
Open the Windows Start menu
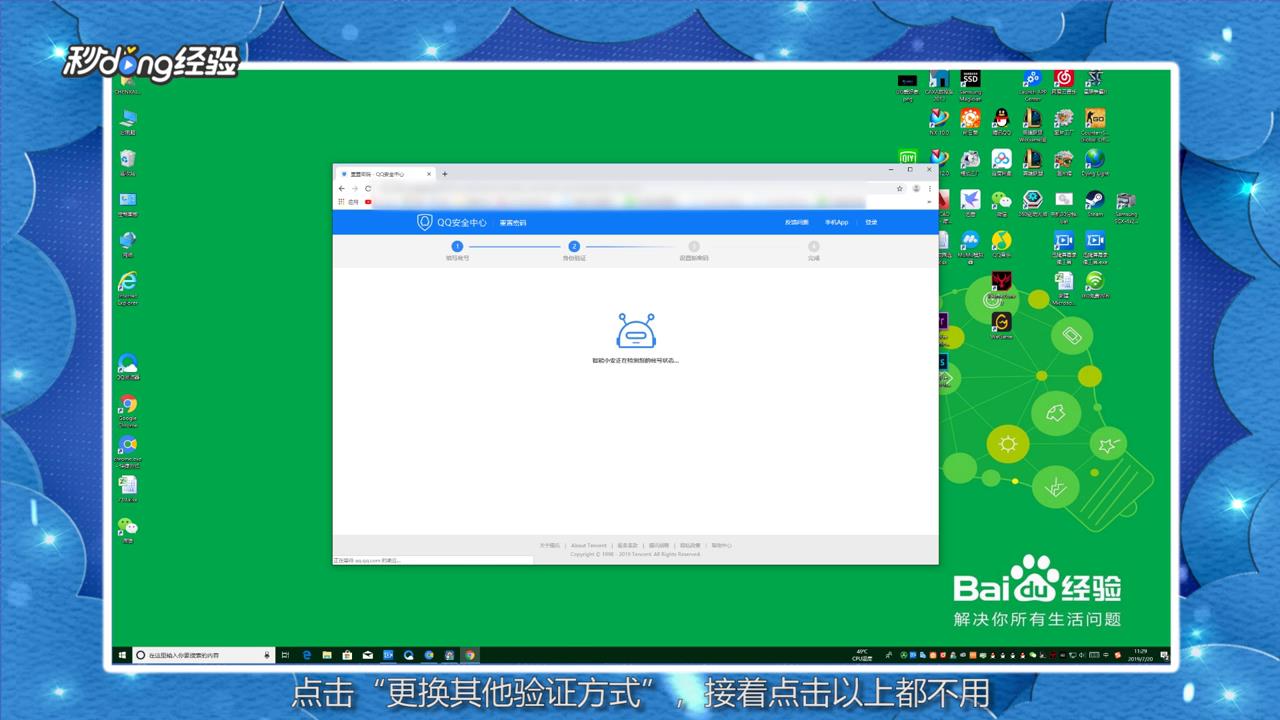click(x=122, y=655)
